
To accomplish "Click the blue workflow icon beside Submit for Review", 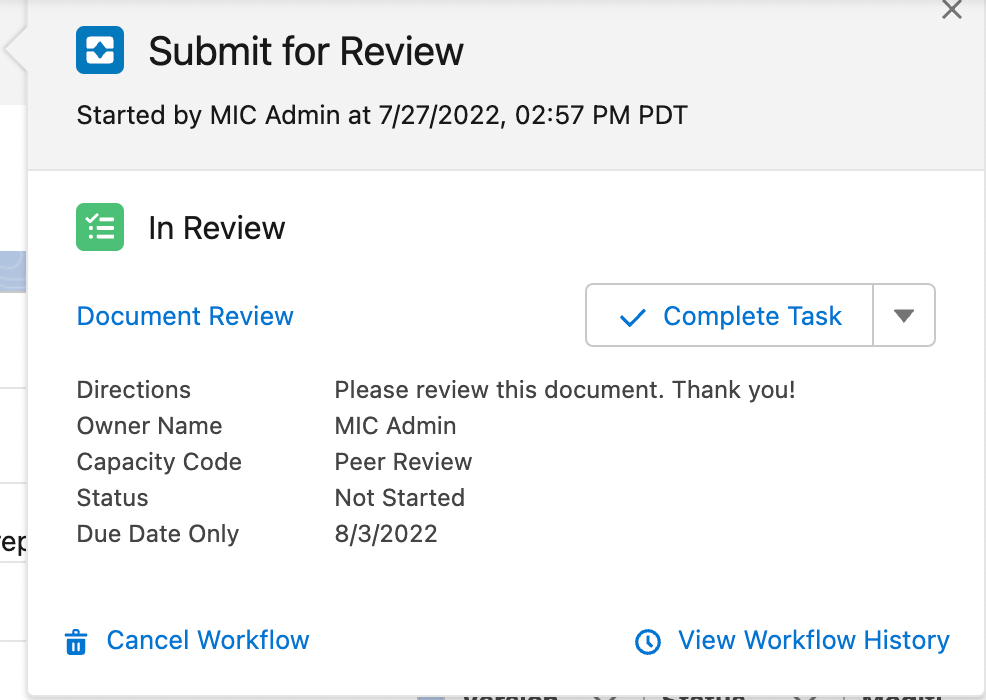I will (100, 50).
